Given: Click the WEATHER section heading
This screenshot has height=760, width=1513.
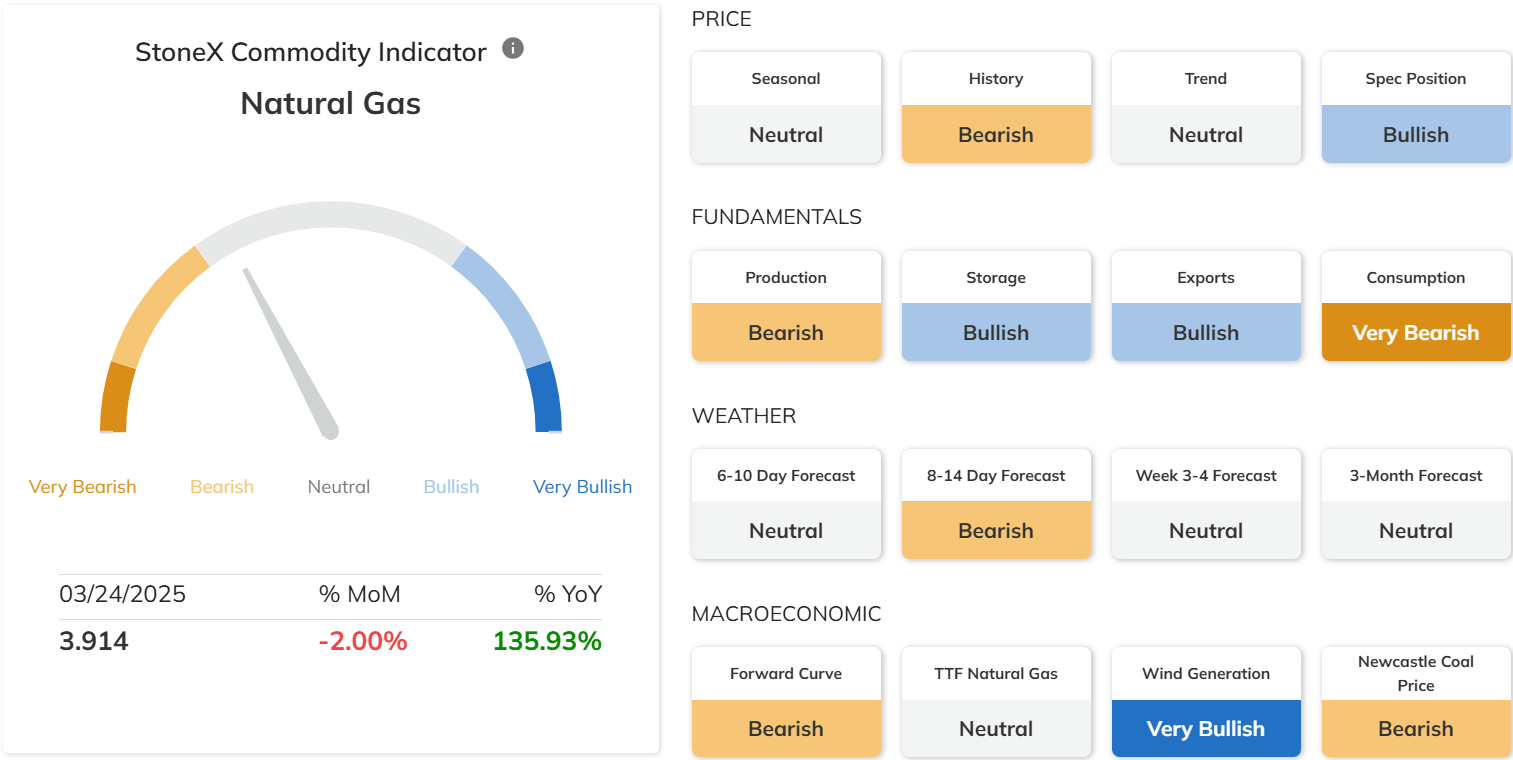Looking at the screenshot, I should point(744,415).
